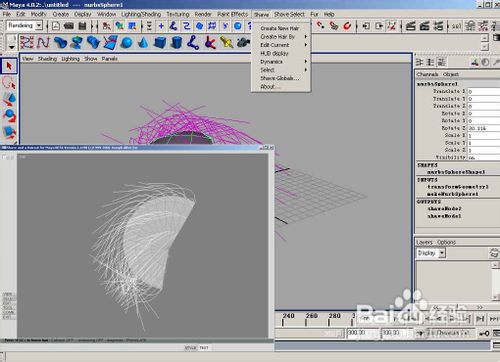The image size is (500, 362).
Task: Open the Rendering menu set dropdown
Action: (x=39, y=25)
